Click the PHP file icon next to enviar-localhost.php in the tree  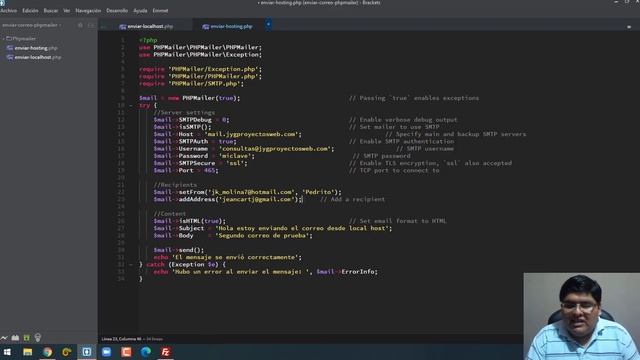(x=10, y=57)
